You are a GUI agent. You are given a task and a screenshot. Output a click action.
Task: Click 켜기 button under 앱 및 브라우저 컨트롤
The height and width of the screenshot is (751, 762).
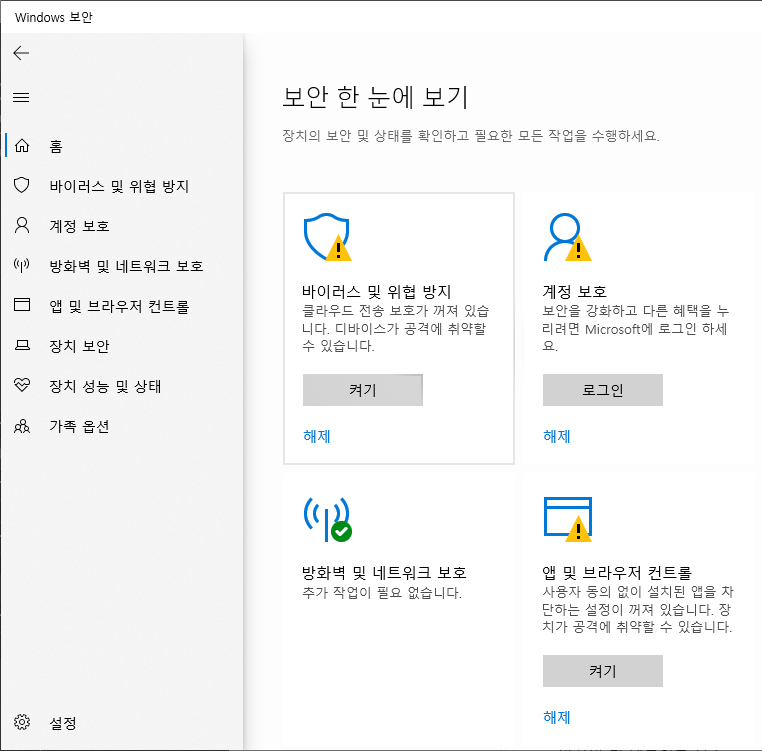pos(603,671)
